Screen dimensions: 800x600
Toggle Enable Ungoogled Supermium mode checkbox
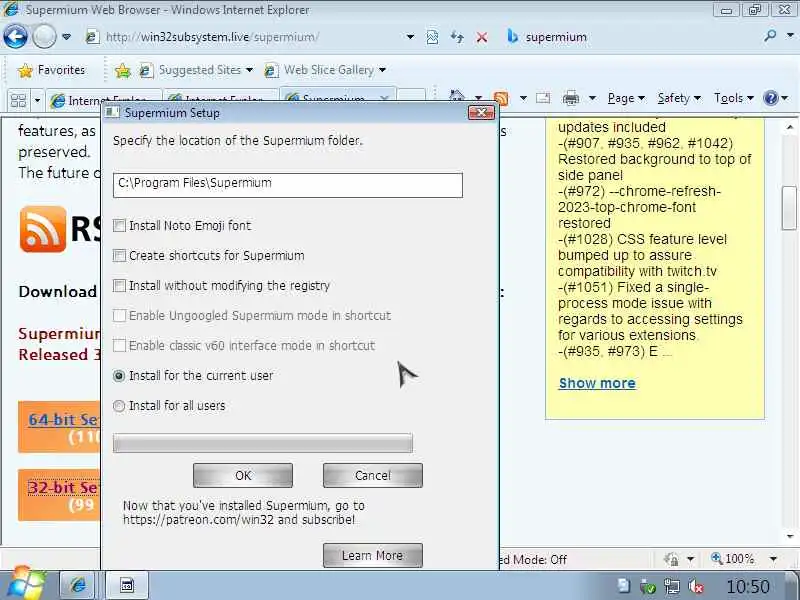(119, 316)
